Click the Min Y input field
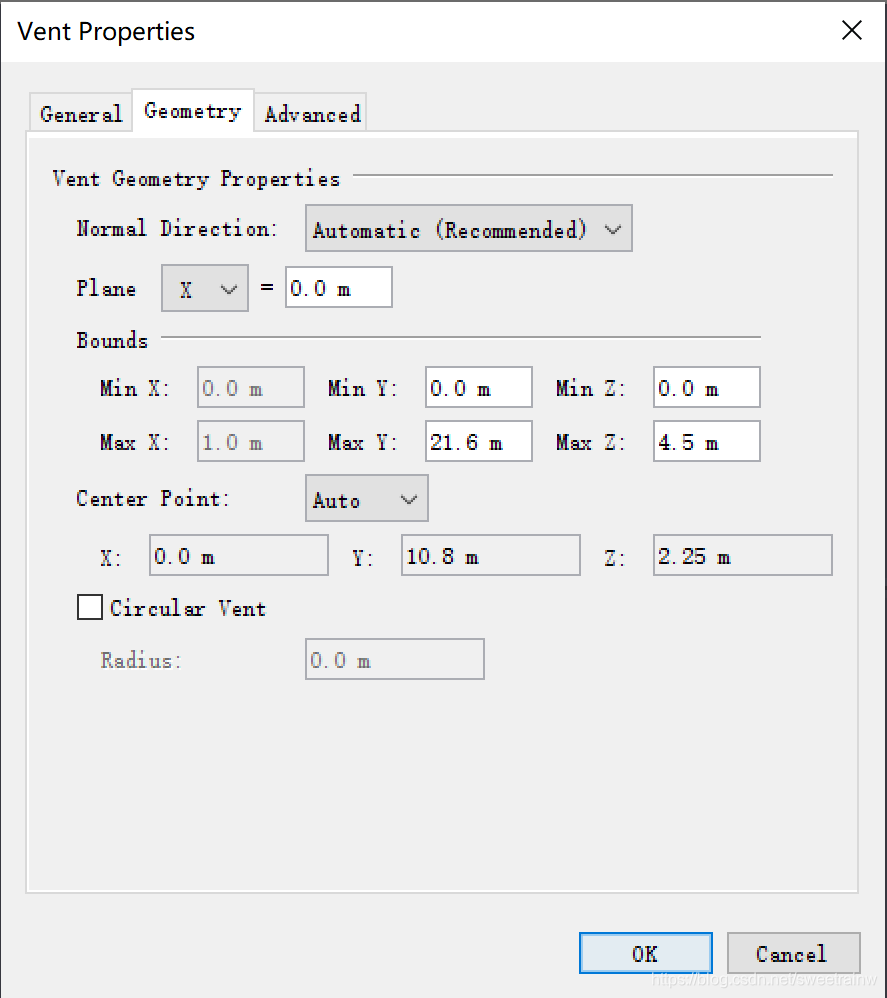Image resolution: width=887 pixels, height=998 pixels. coord(478,387)
